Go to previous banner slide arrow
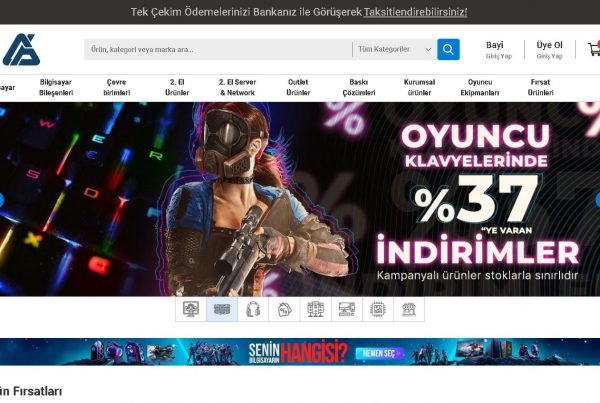The height and width of the screenshot is (403, 600). coord(3,199)
